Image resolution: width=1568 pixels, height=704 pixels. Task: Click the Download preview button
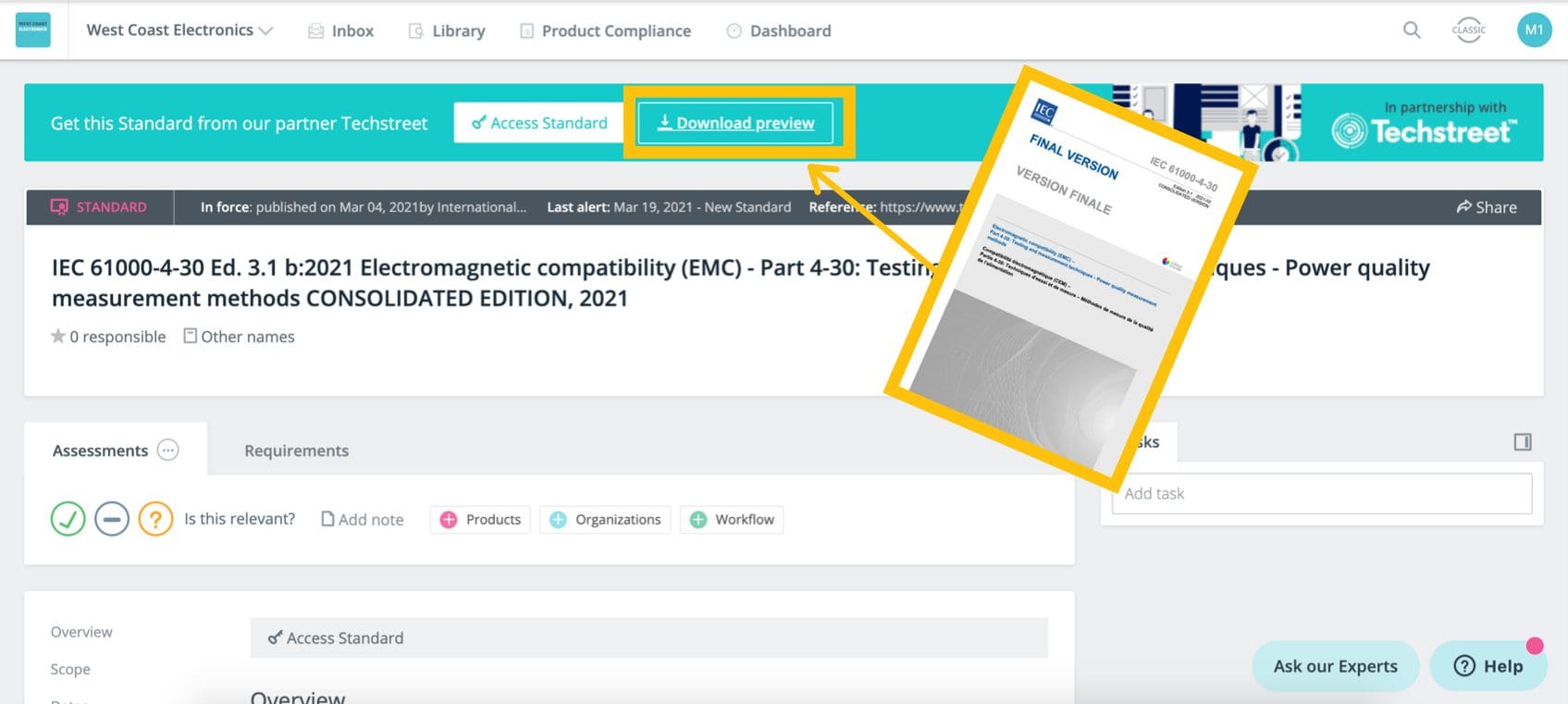click(x=736, y=123)
